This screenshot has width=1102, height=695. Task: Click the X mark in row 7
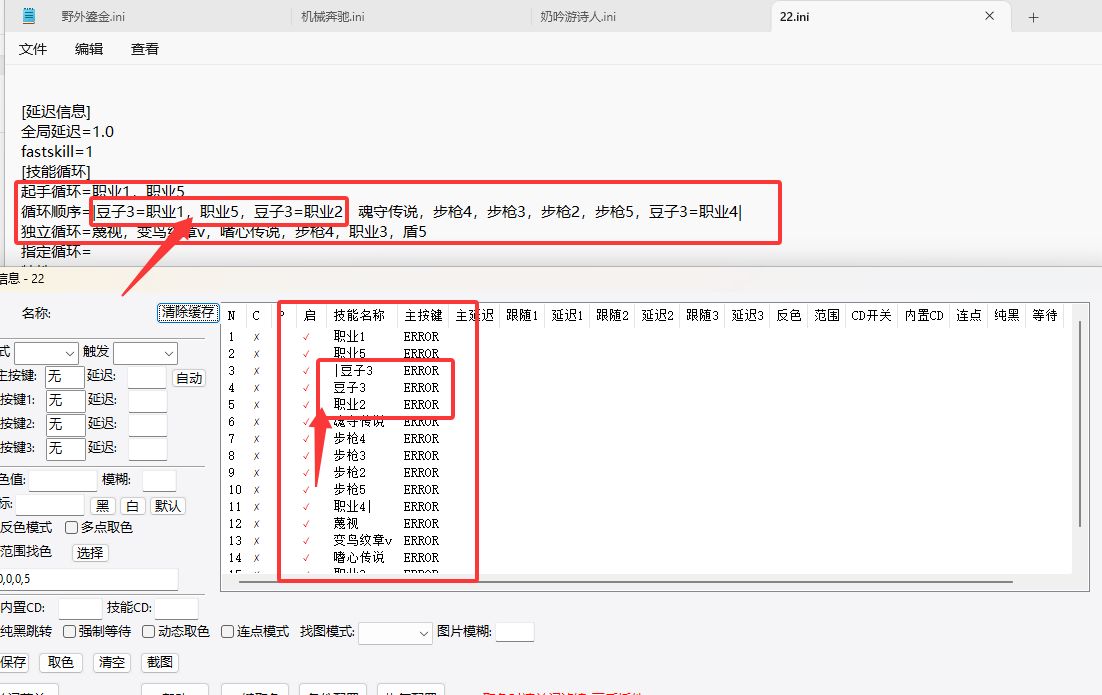(257, 439)
